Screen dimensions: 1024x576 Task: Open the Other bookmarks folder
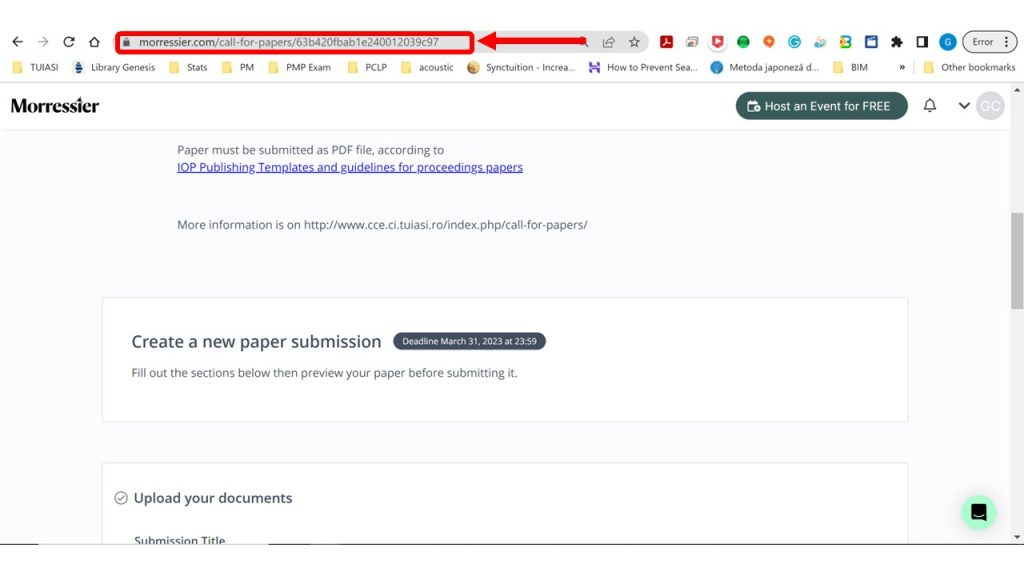point(969,67)
